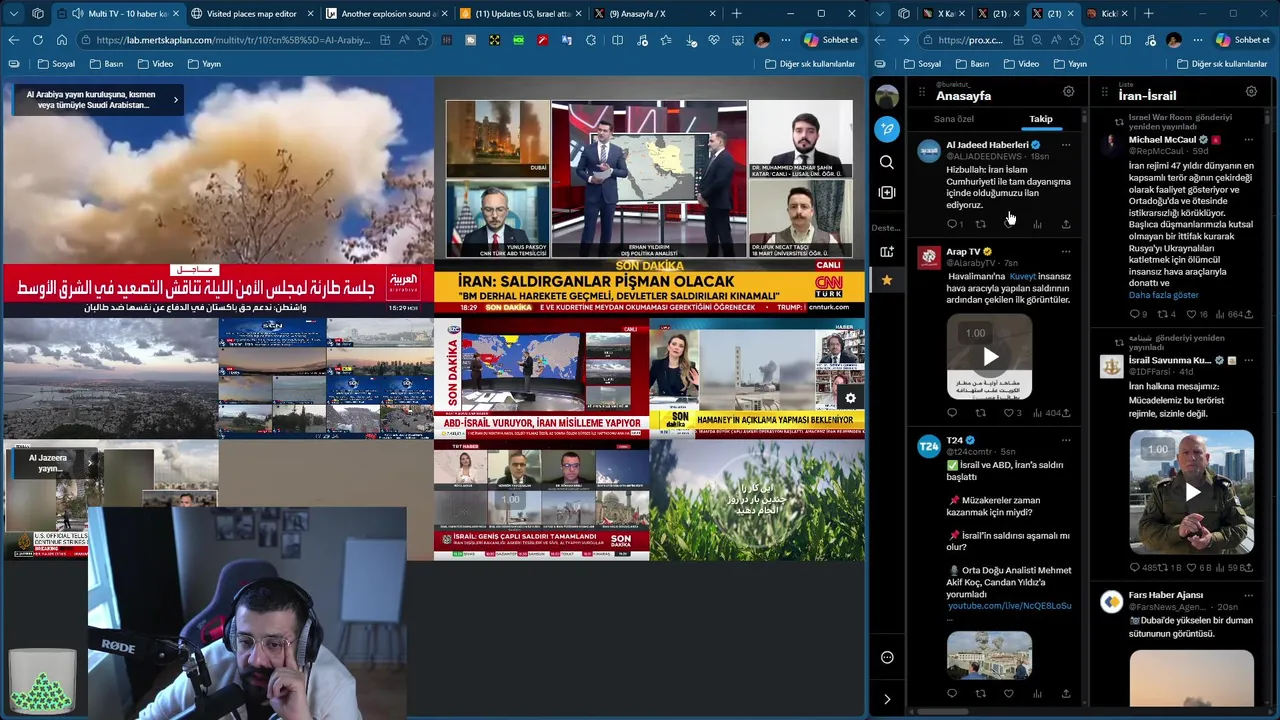Switch to the Sana özel tab
The height and width of the screenshot is (720, 1280).
[x=953, y=119]
